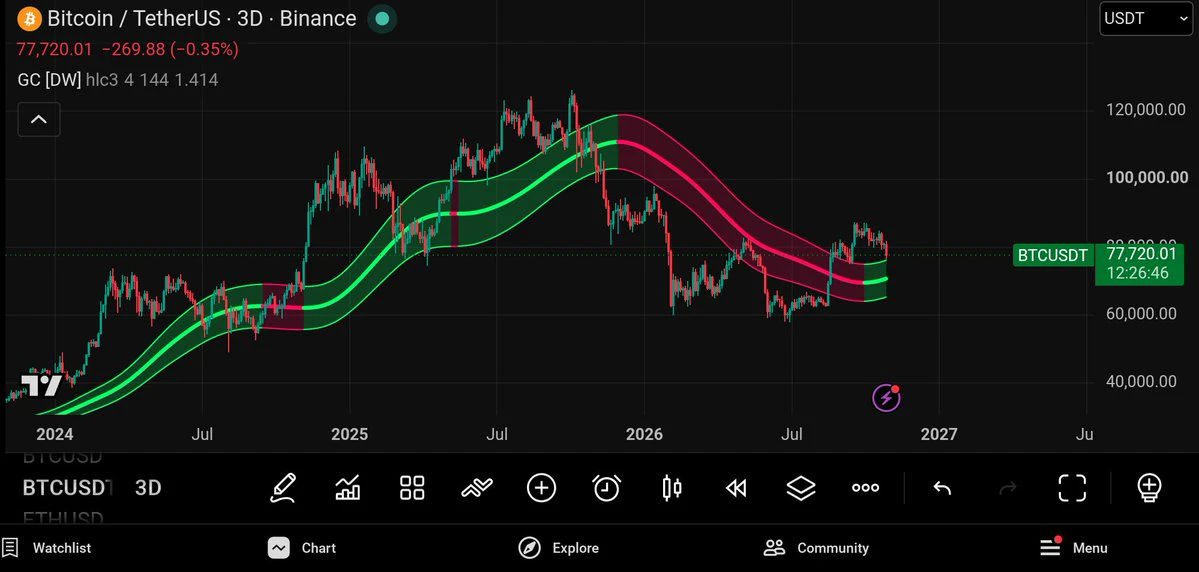This screenshot has width=1199, height=572.
Task: Click the Bitcoin symbol logo icon
Action: (x=29, y=18)
